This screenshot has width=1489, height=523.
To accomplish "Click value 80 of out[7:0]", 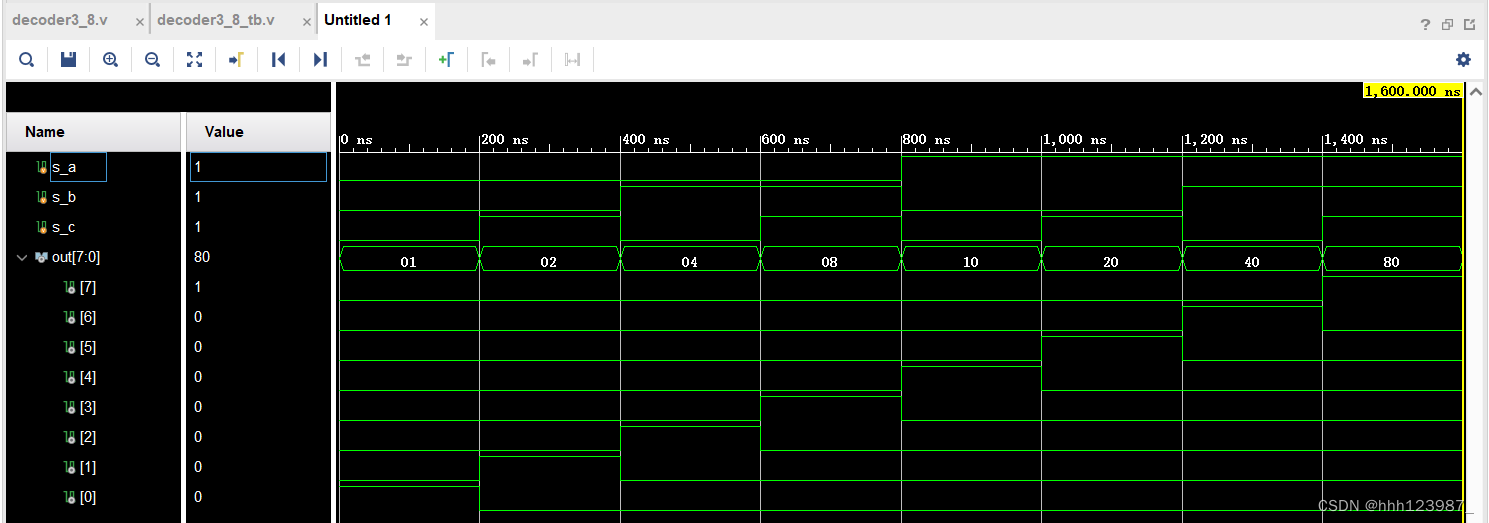I will click(202, 257).
